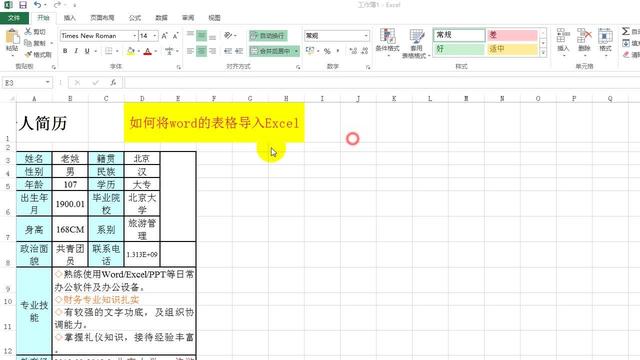Apply the red 'Bad' cell style

coord(512,35)
